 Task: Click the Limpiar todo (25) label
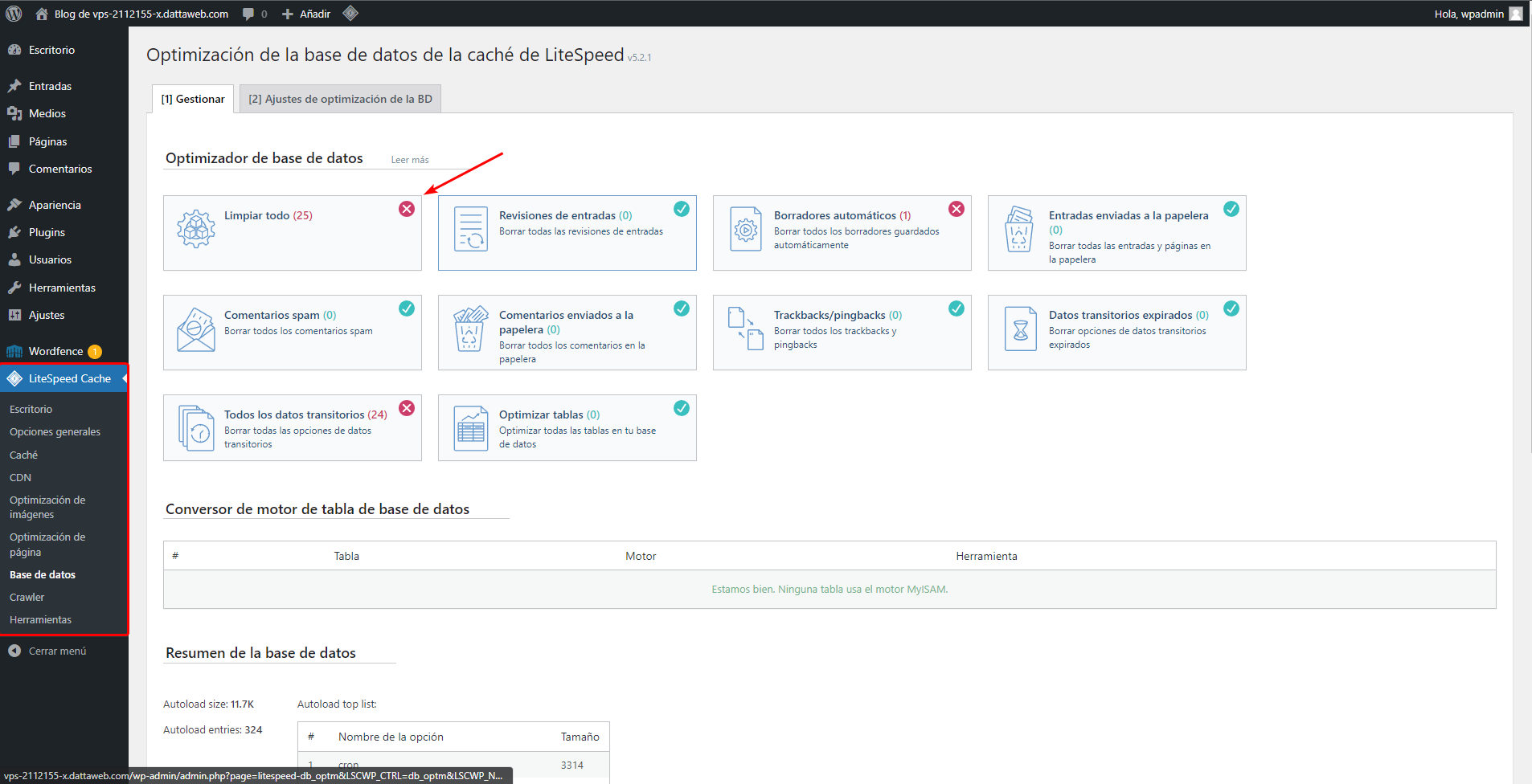pos(268,215)
